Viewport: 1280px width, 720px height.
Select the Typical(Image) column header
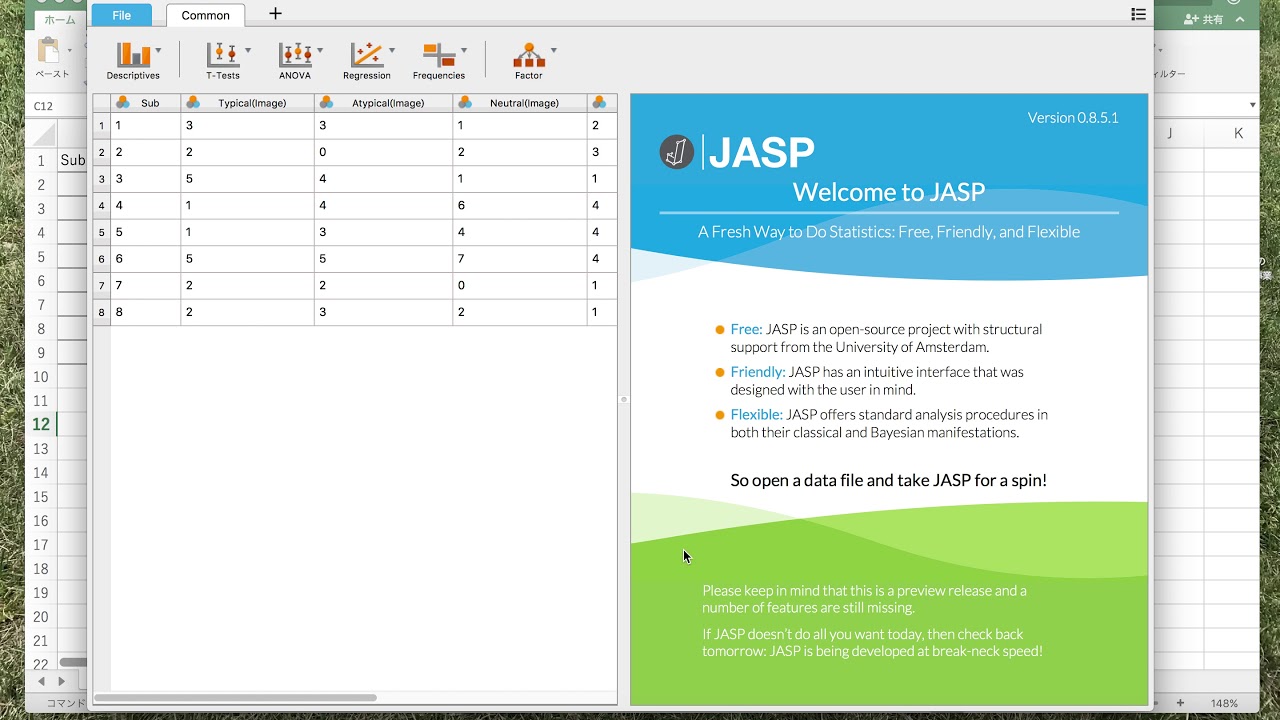point(247,102)
